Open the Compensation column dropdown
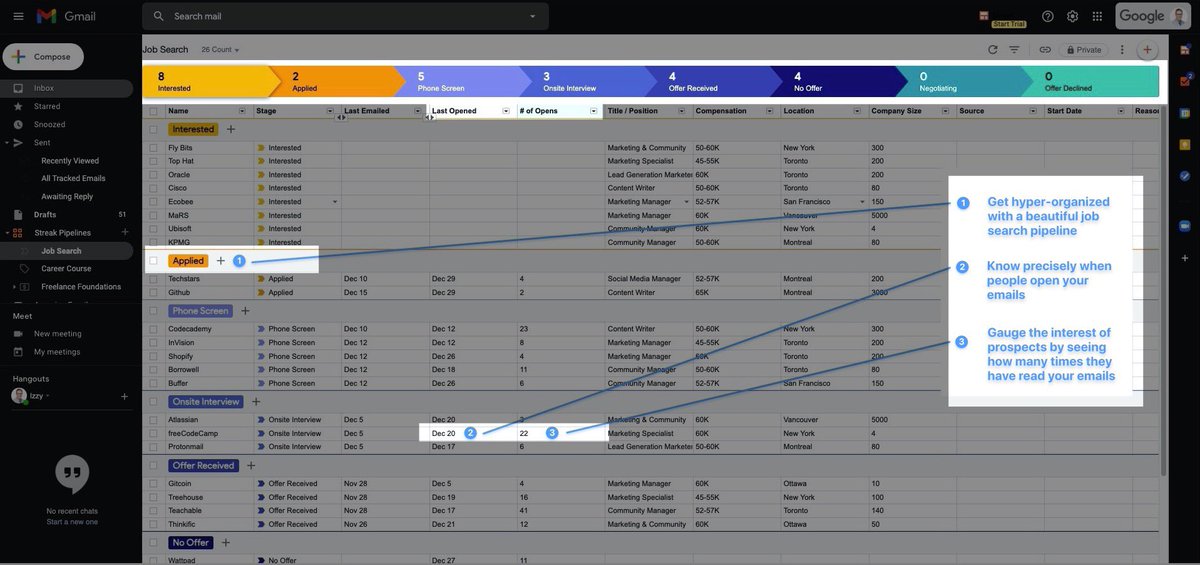 (x=770, y=111)
